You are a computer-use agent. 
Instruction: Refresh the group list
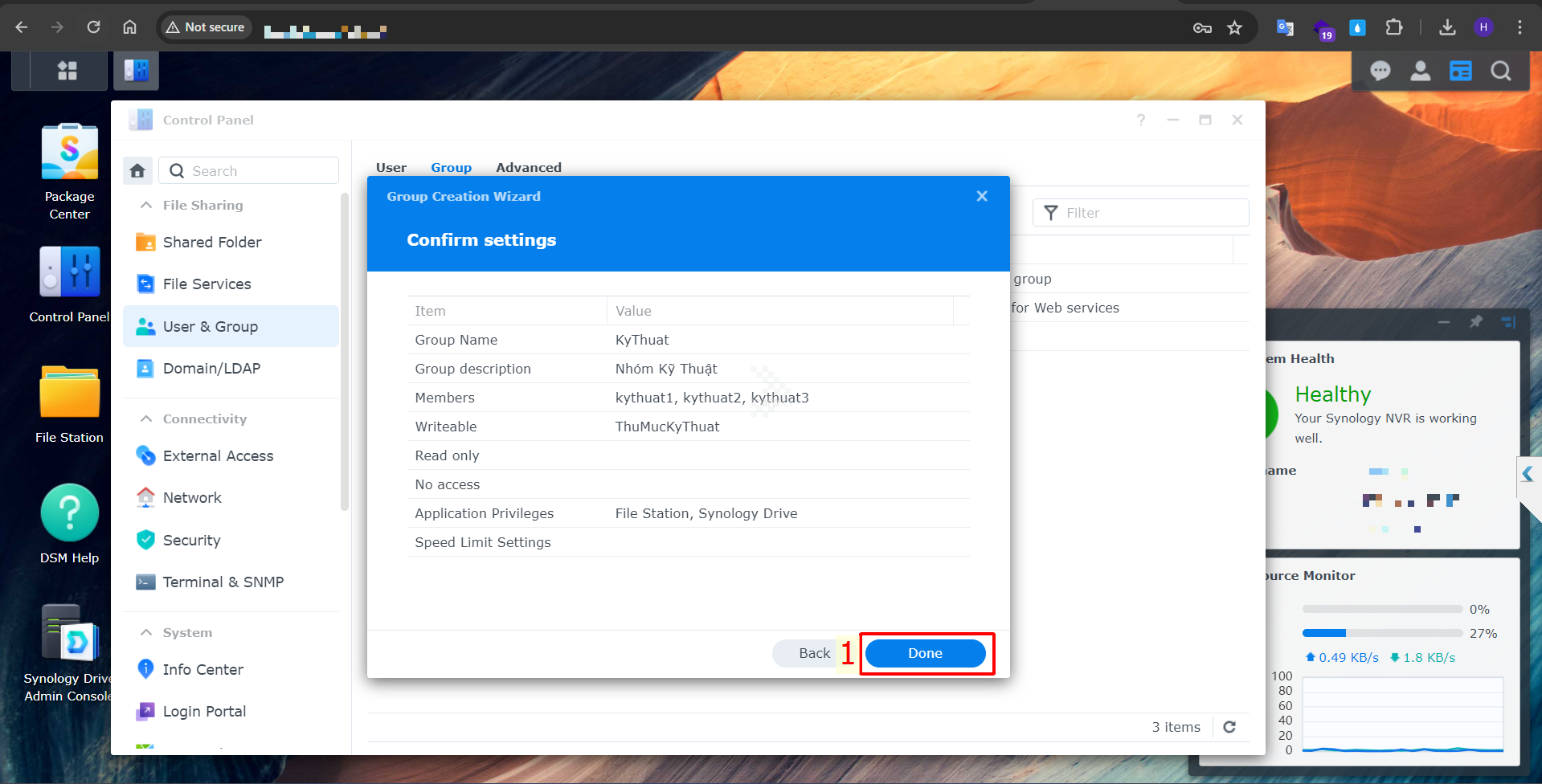tap(1229, 727)
